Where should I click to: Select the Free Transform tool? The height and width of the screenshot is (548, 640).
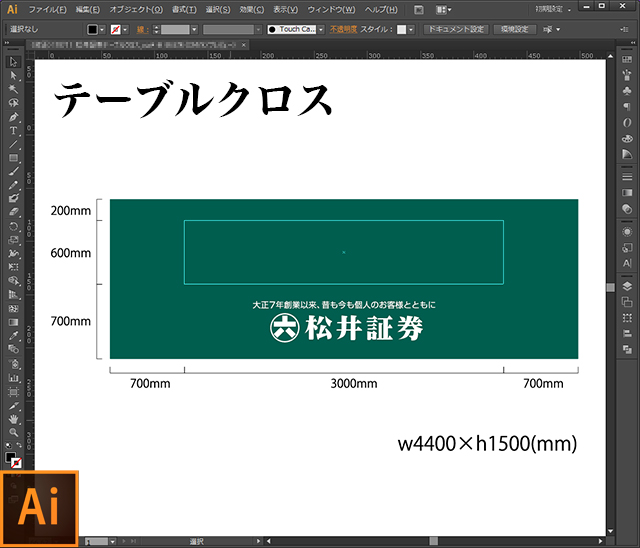[13, 267]
